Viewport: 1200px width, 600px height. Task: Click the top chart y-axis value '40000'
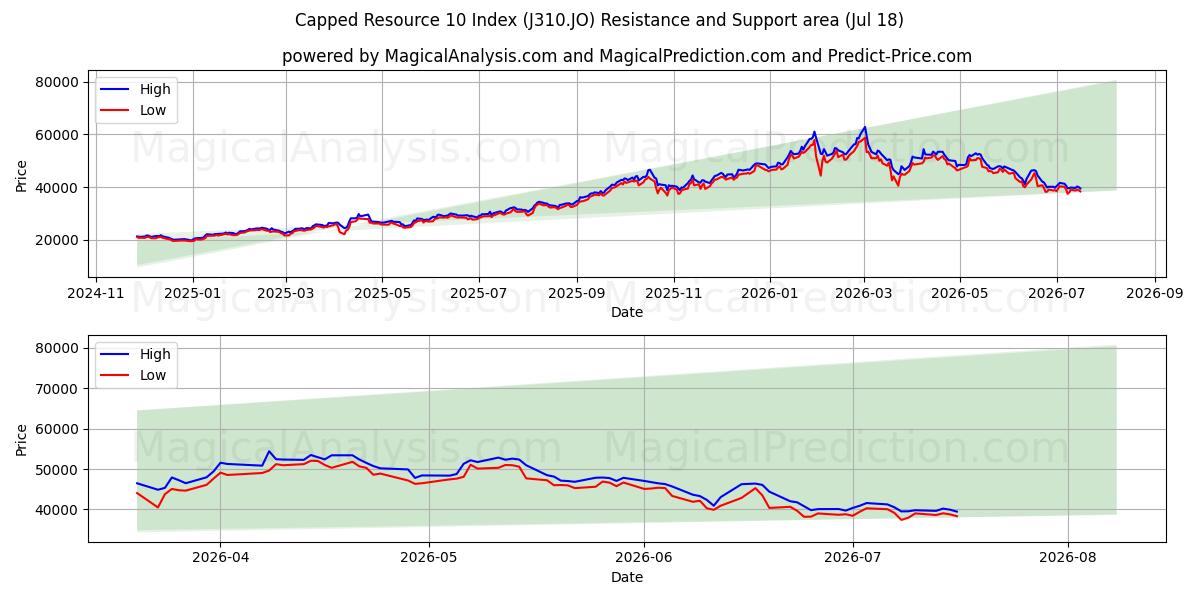[x=58, y=188]
